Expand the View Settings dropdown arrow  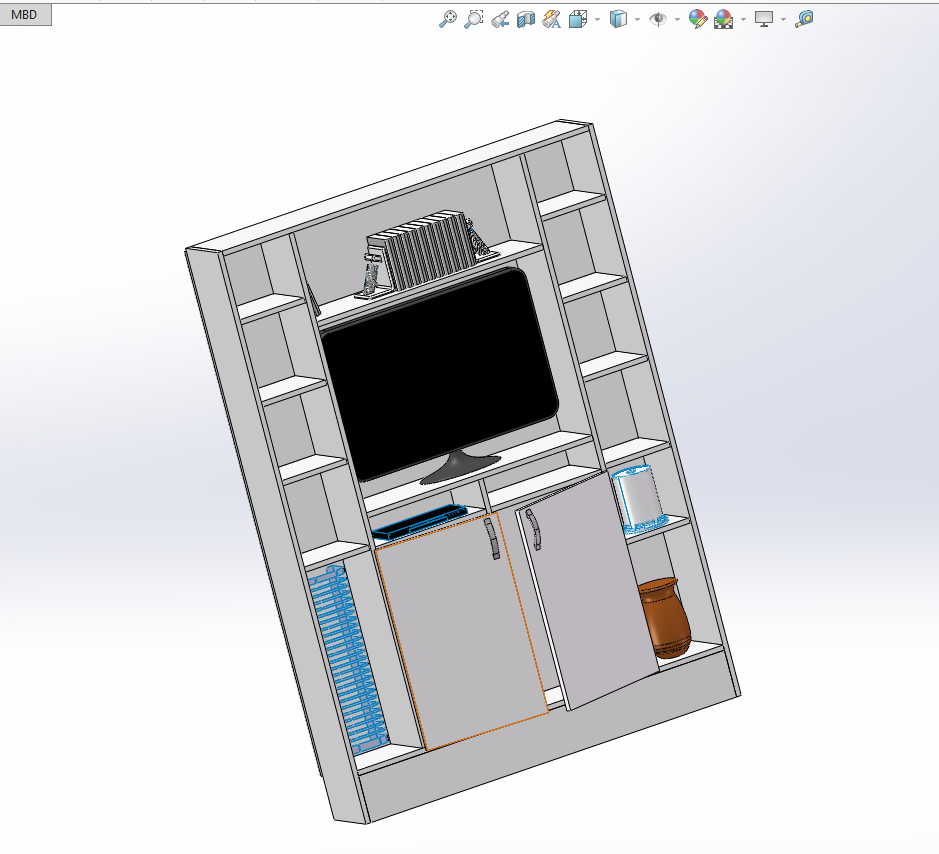pos(783,20)
